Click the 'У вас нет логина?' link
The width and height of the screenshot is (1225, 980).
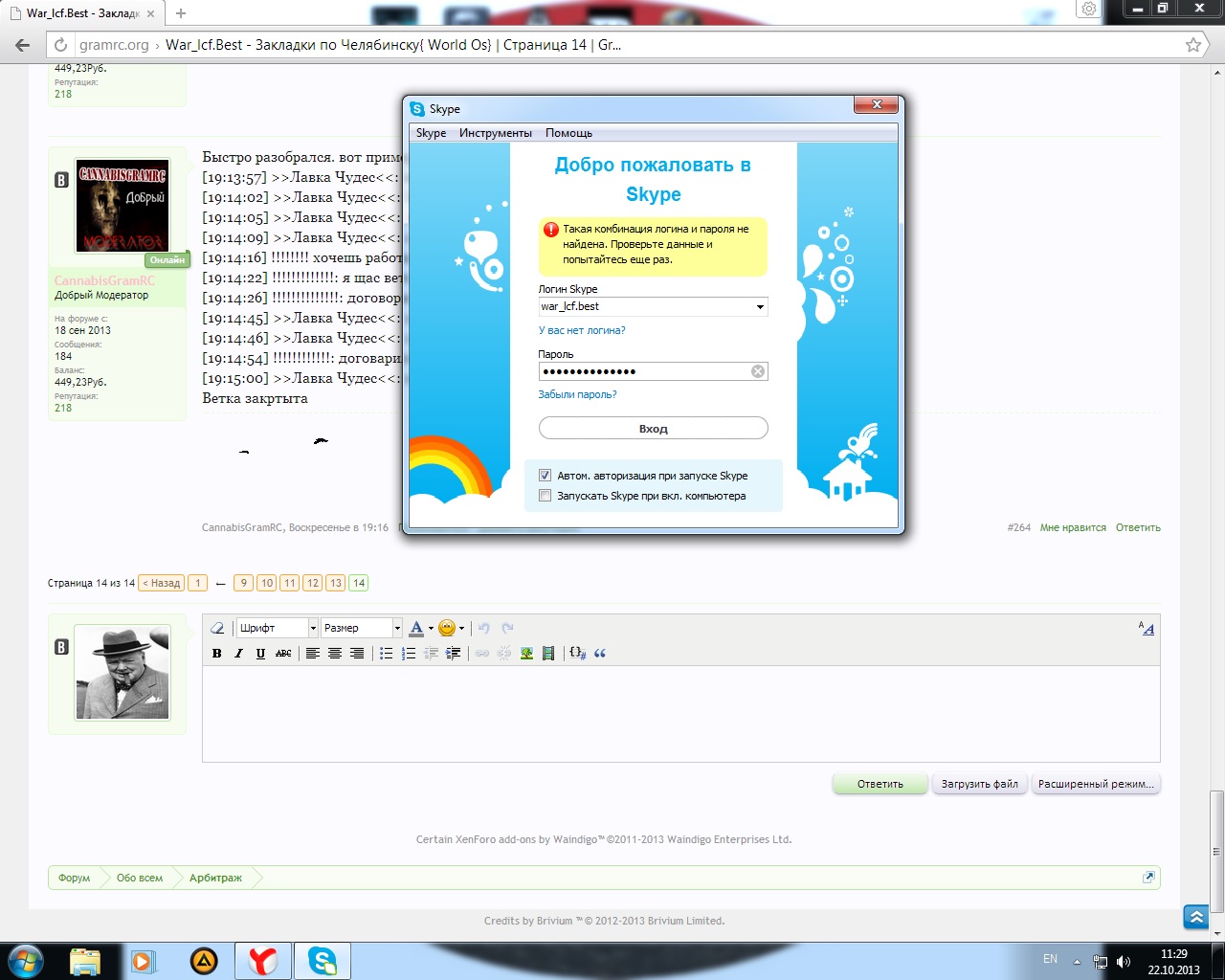click(582, 330)
